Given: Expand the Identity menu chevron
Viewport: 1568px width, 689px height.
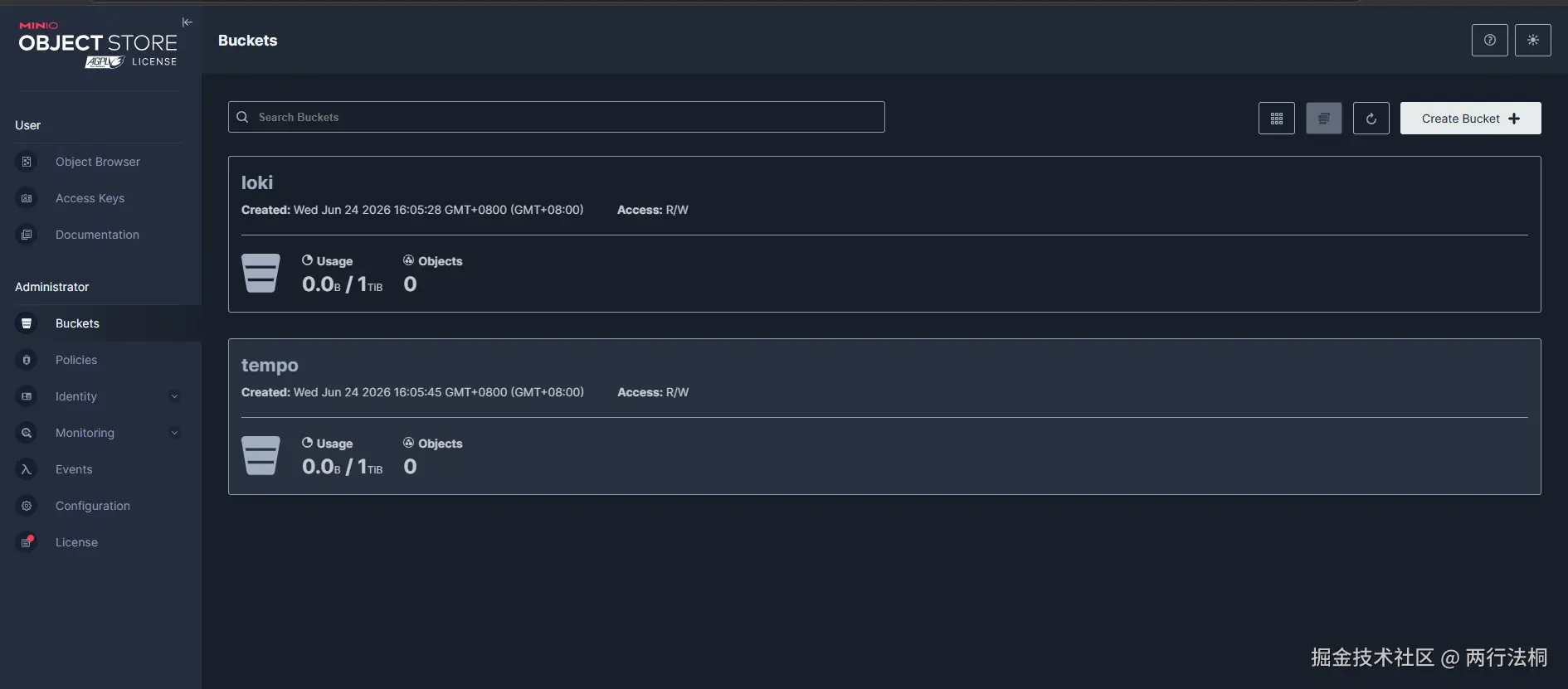Looking at the screenshot, I should (x=174, y=396).
